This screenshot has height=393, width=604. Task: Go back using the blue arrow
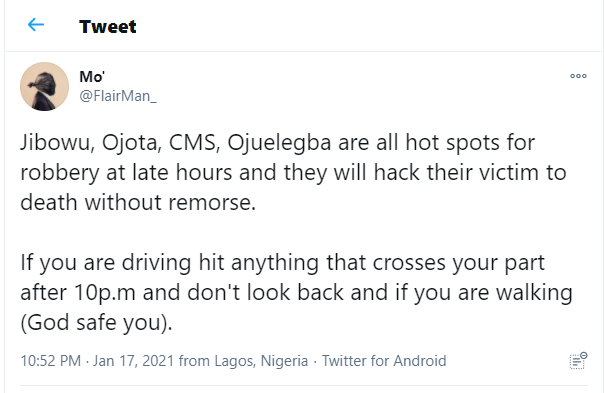tap(36, 25)
